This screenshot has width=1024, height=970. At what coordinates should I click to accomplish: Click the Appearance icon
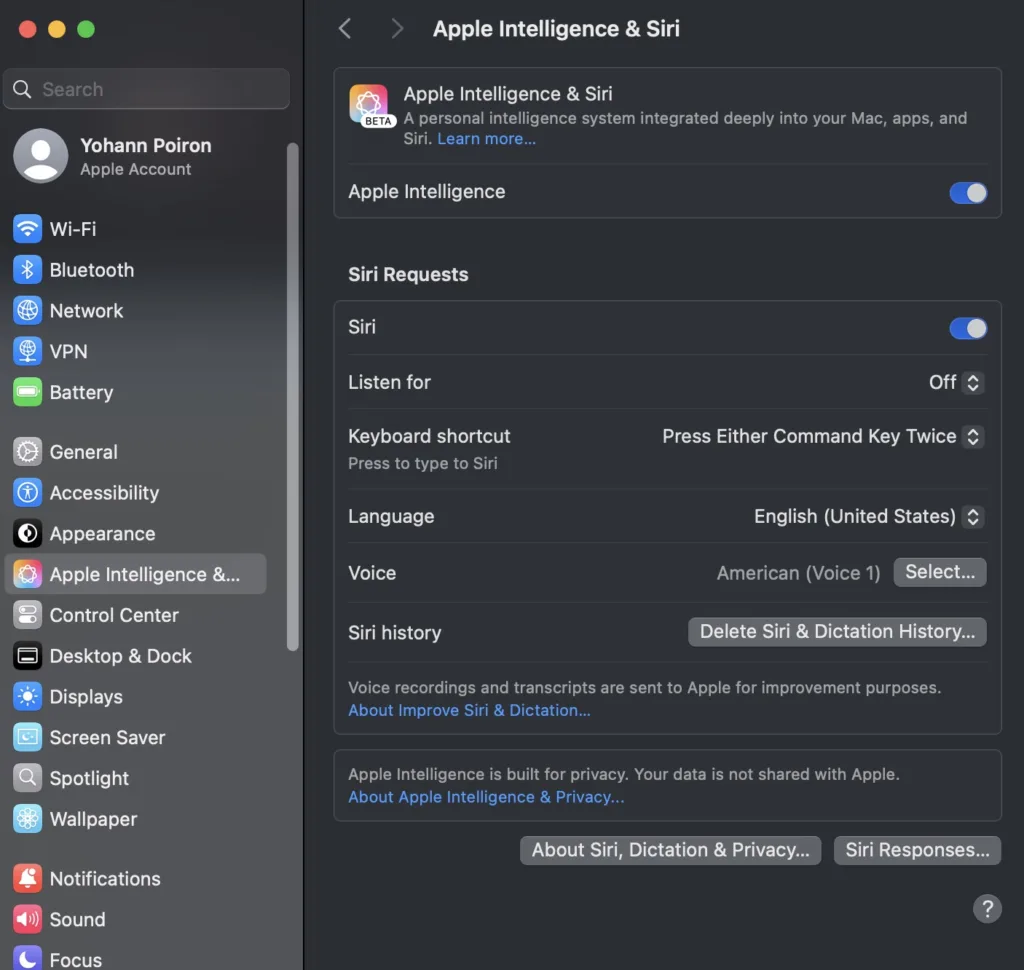pyautogui.click(x=27, y=534)
